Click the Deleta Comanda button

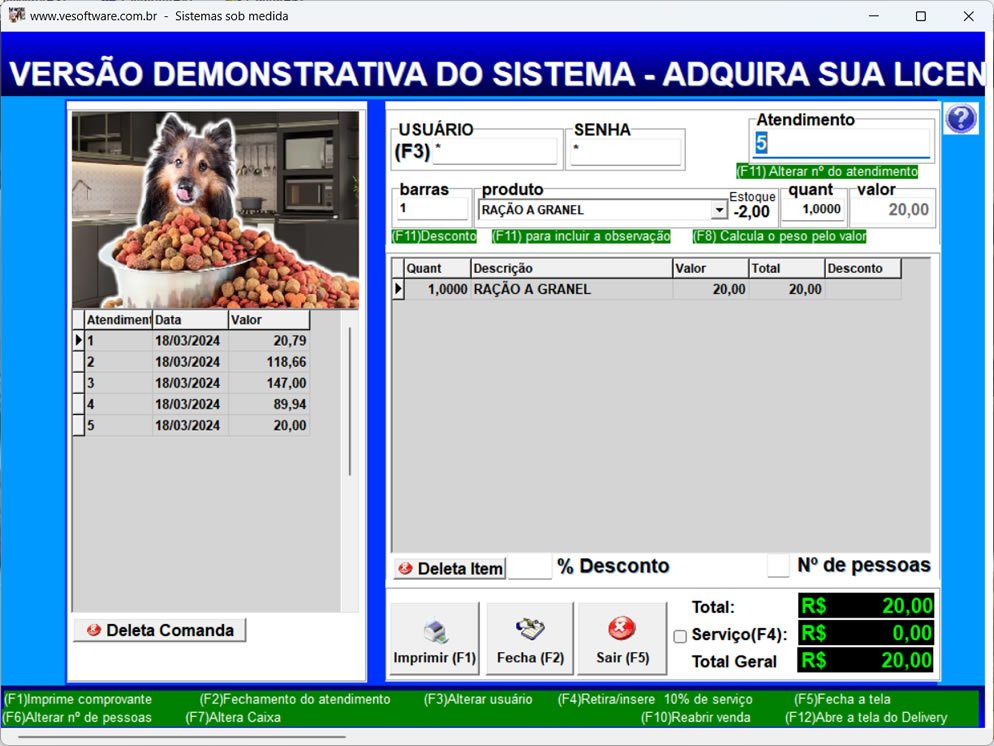tap(159, 630)
